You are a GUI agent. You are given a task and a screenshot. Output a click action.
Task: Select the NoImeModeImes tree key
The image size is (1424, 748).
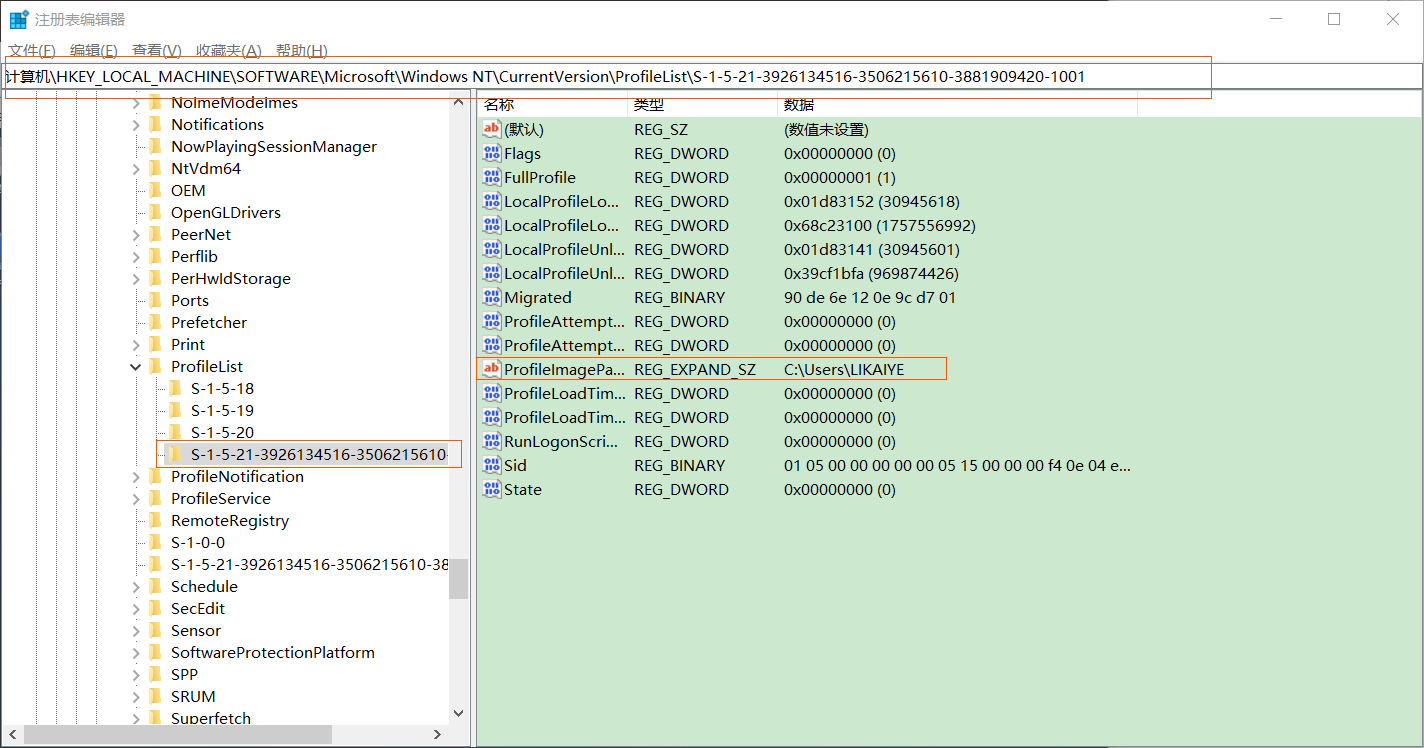[234, 102]
